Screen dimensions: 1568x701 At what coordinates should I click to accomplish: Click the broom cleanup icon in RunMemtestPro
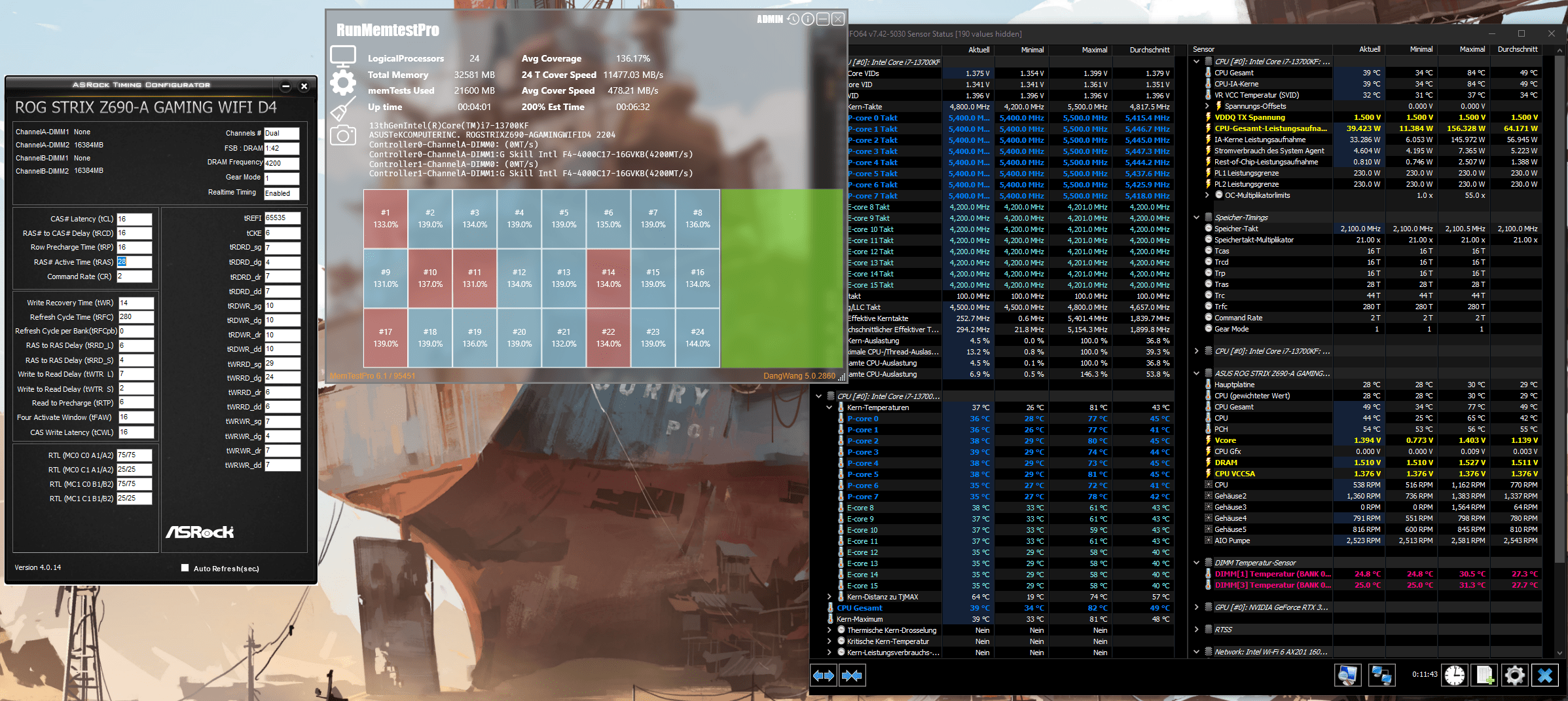(343, 109)
